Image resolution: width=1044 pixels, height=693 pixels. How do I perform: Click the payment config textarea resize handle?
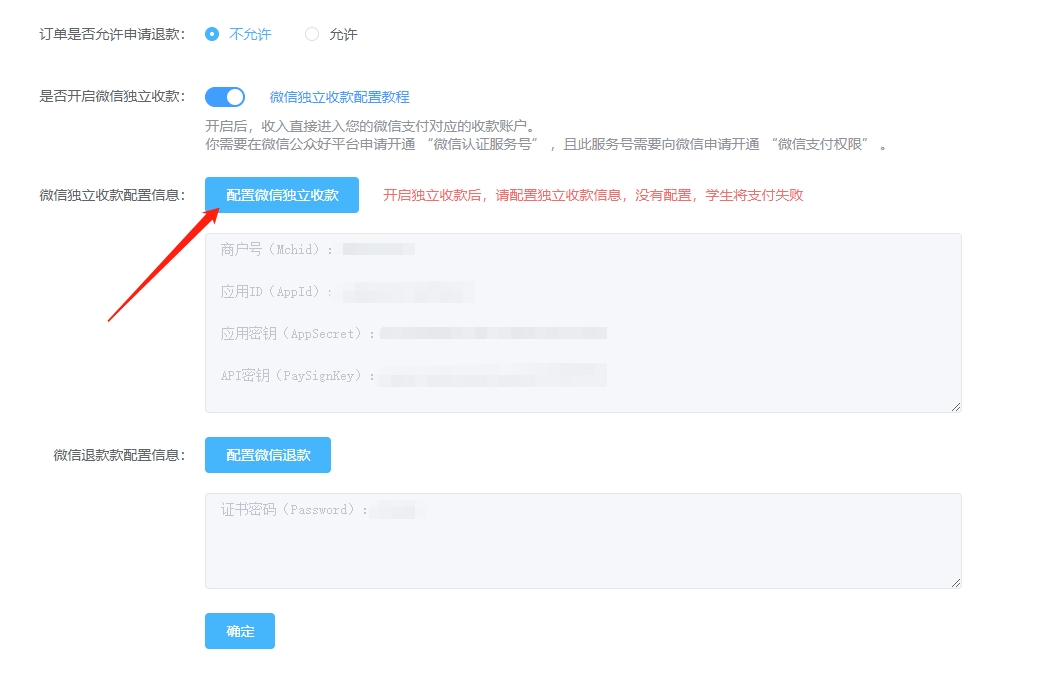(954, 405)
